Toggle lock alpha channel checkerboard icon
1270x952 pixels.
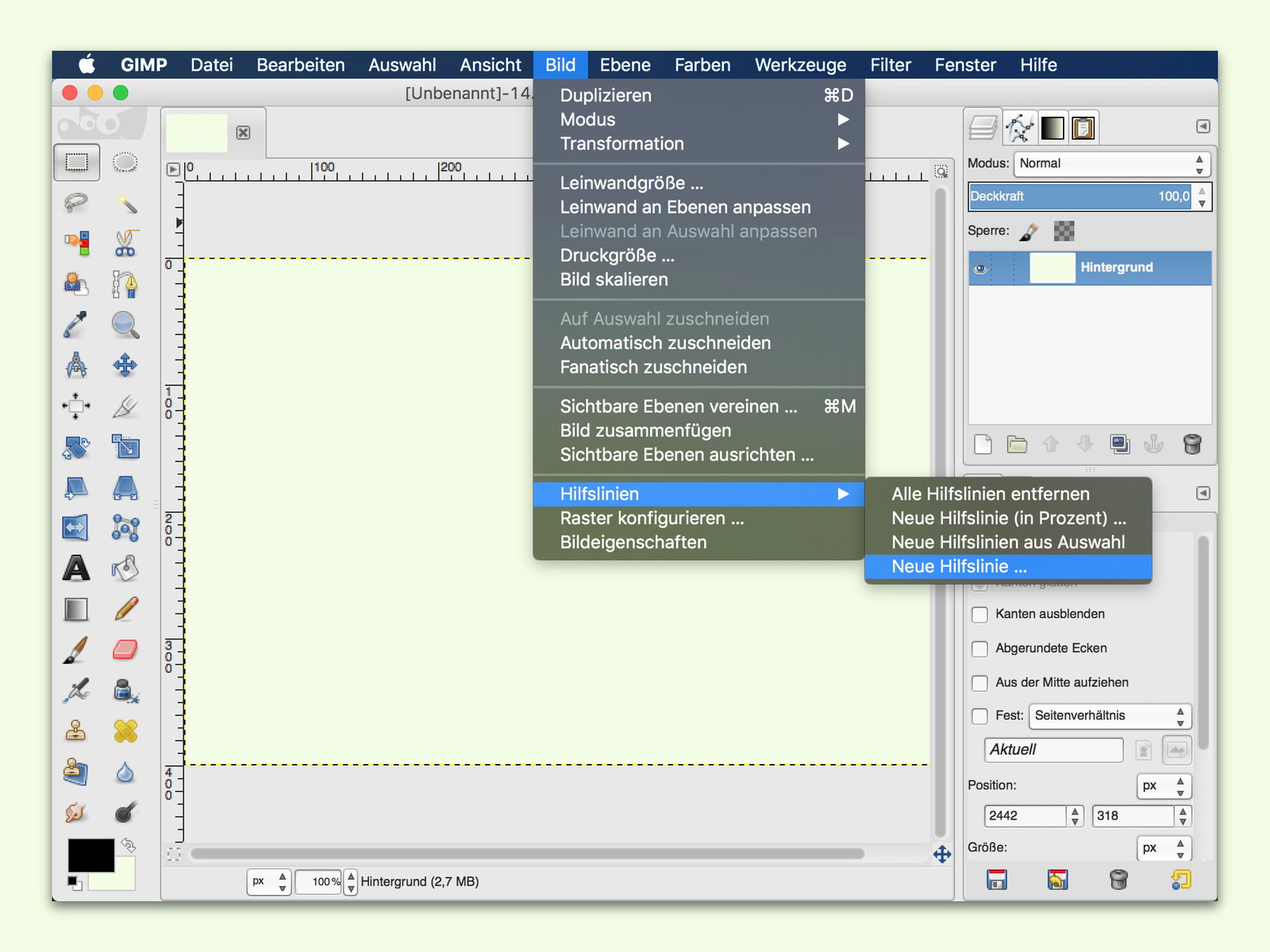point(1064,232)
